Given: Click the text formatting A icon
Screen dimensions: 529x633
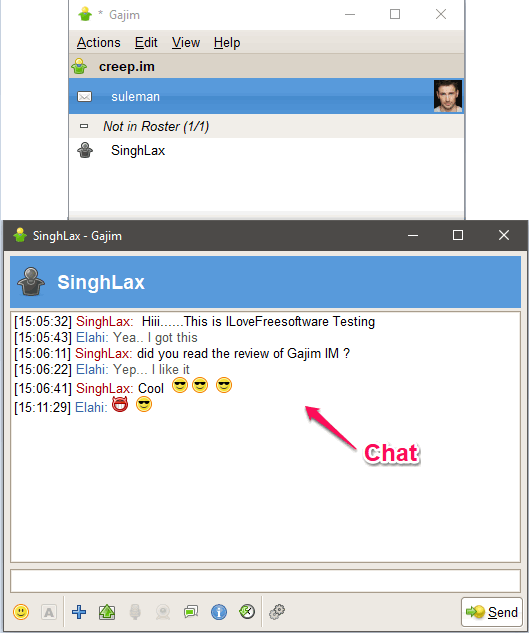Looking at the screenshot, I should (x=49, y=612).
